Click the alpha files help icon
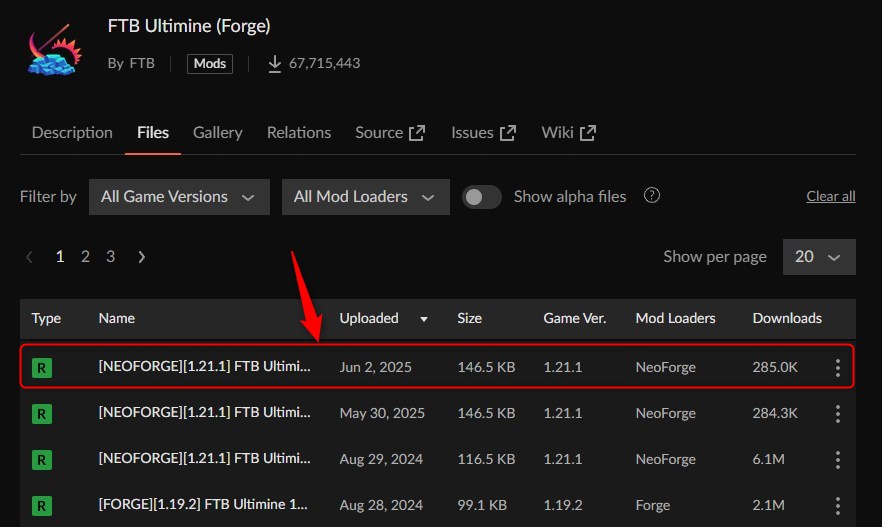Image resolution: width=882 pixels, height=527 pixels. pyautogui.click(x=652, y=196)
